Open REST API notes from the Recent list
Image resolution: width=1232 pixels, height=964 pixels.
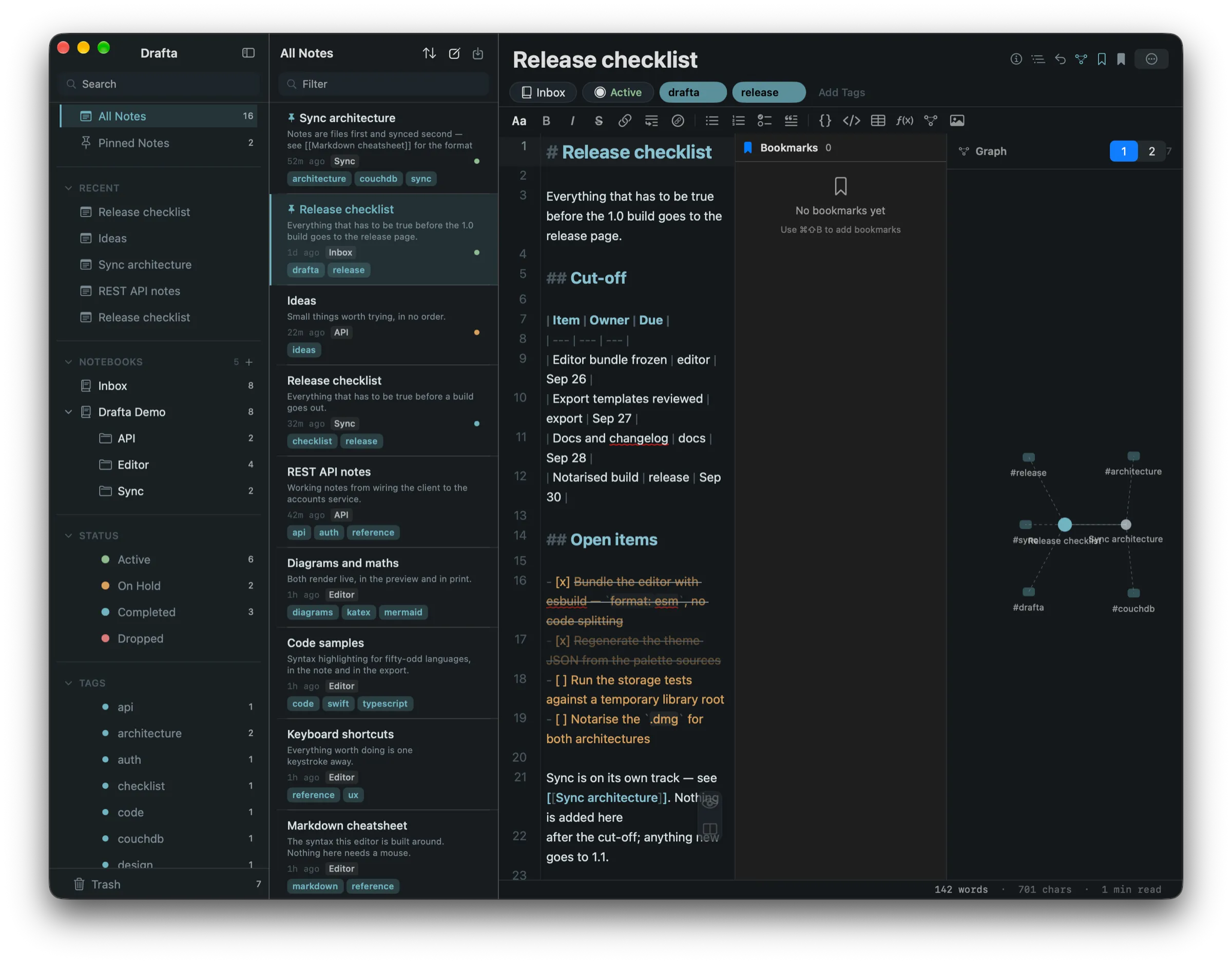pos(159,291)
